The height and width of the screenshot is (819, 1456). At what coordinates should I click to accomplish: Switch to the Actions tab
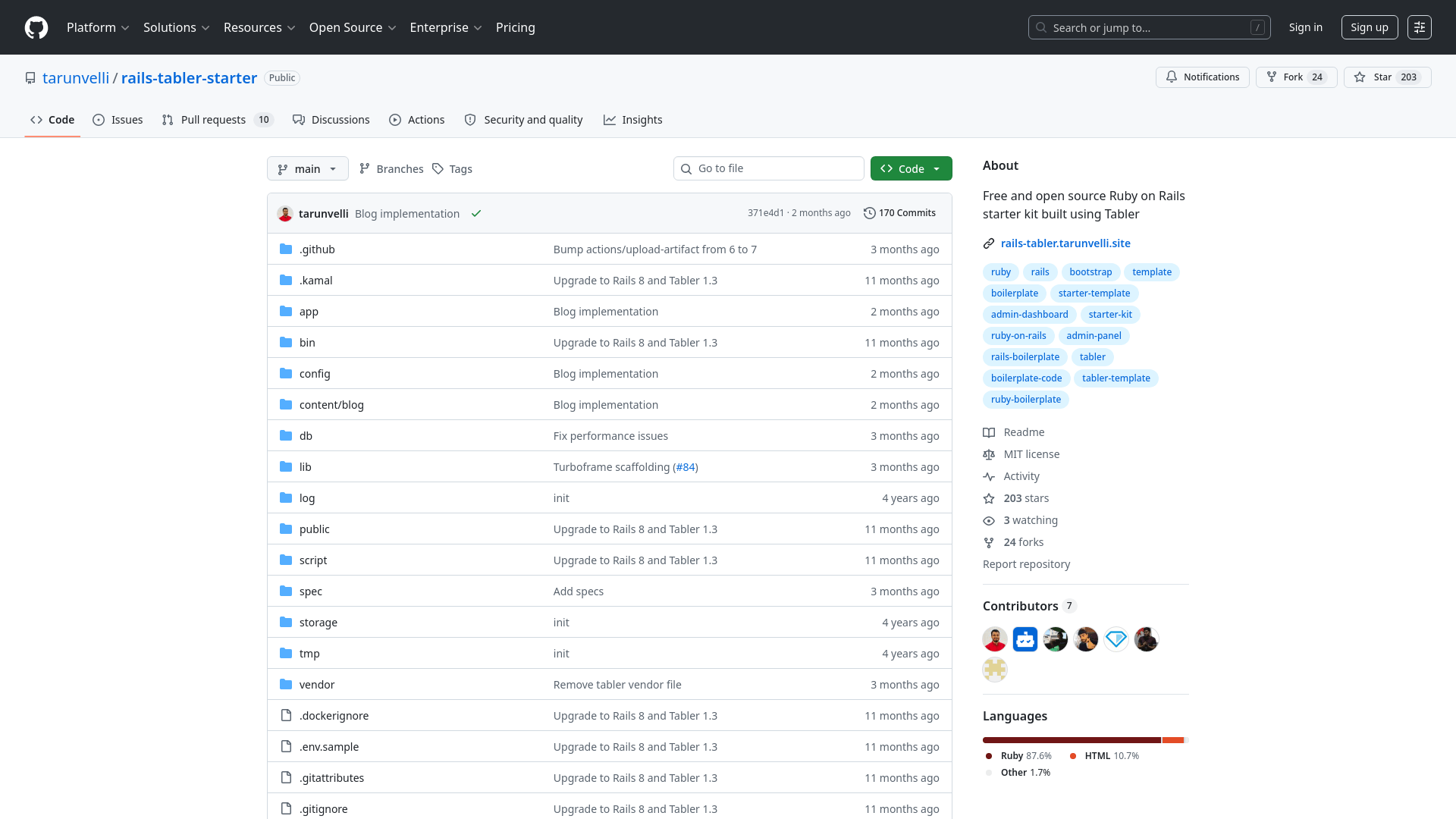pos(417,120)
